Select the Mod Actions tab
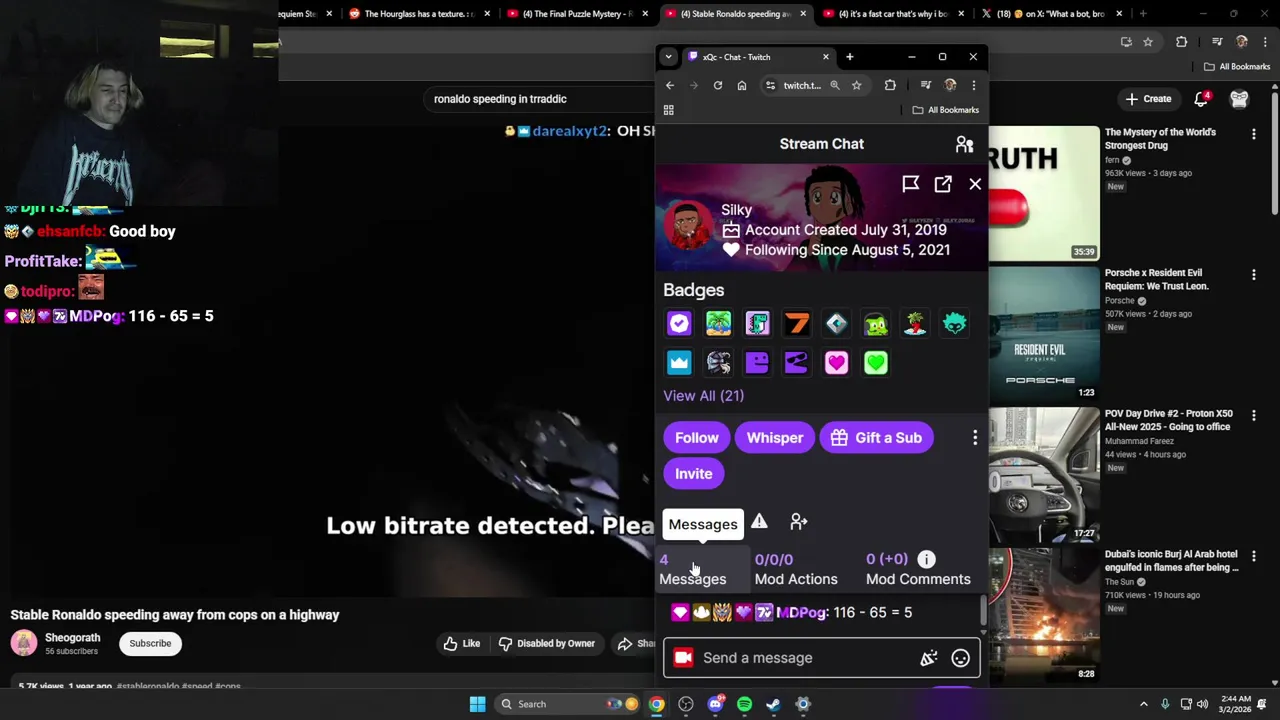Viewport: 1280px width, 720px height. (796, 569)
